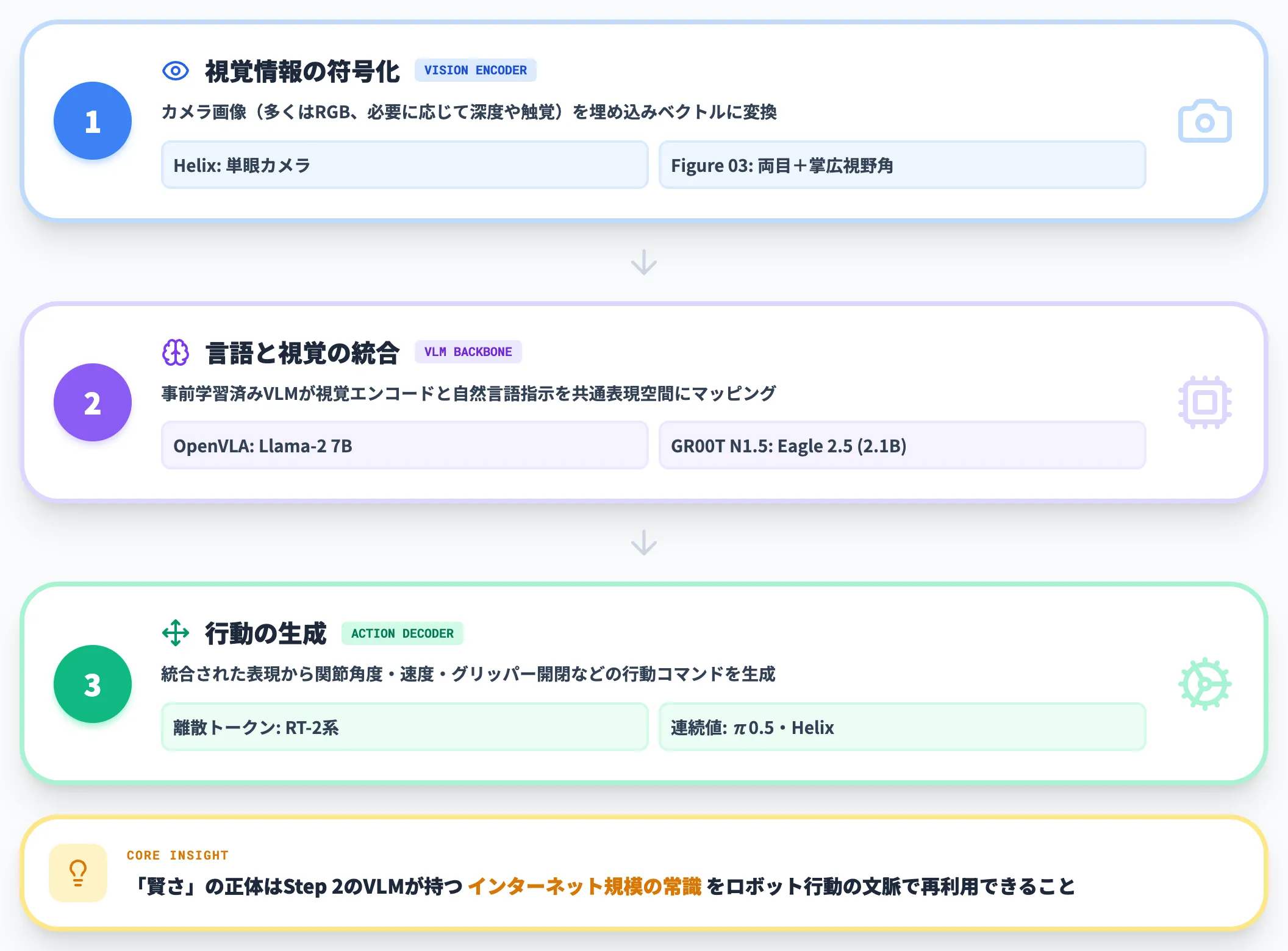Click the heading 視覚情報の符号化
Image resolution: width=1288 pixels, height=951 pixels.
click(x=302, y=71)
